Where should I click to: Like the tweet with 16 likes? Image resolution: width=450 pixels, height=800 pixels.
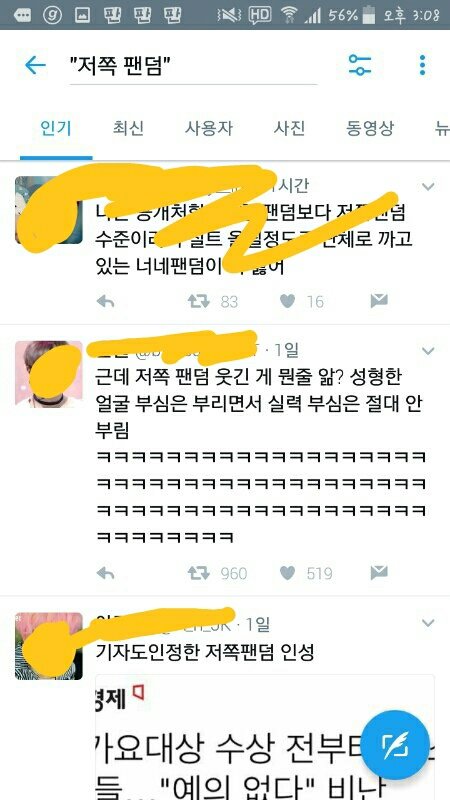tap(288, 302)
